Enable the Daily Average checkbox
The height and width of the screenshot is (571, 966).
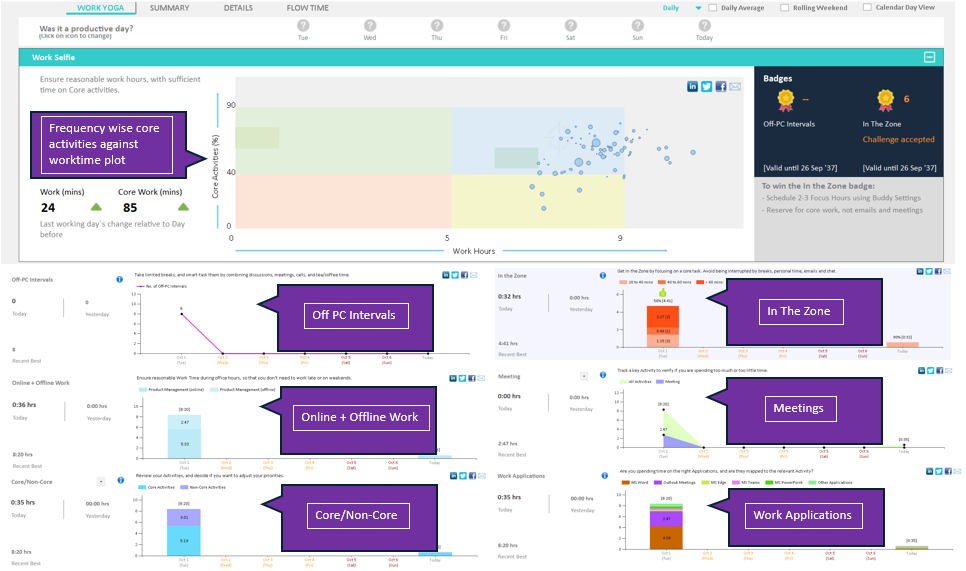click(x=712, y=8)
